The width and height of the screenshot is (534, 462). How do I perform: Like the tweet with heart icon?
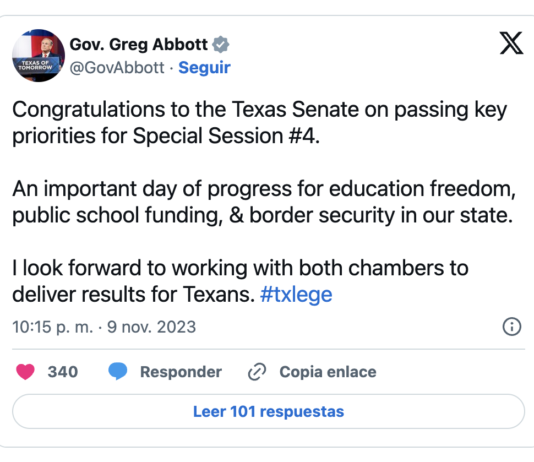tap(26, 371)
